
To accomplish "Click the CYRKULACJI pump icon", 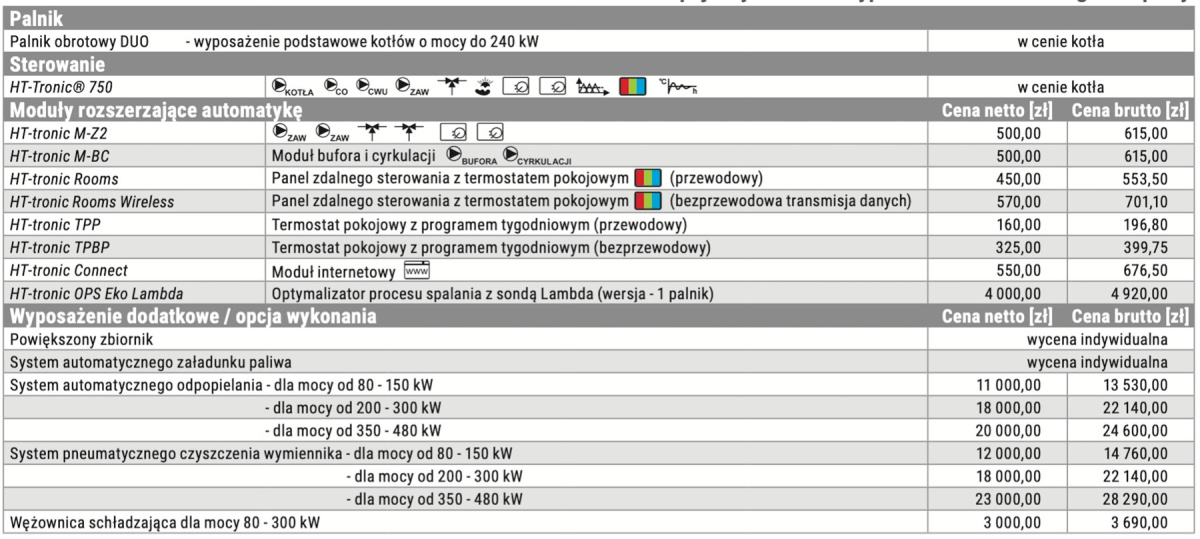I will click(536, 155).
